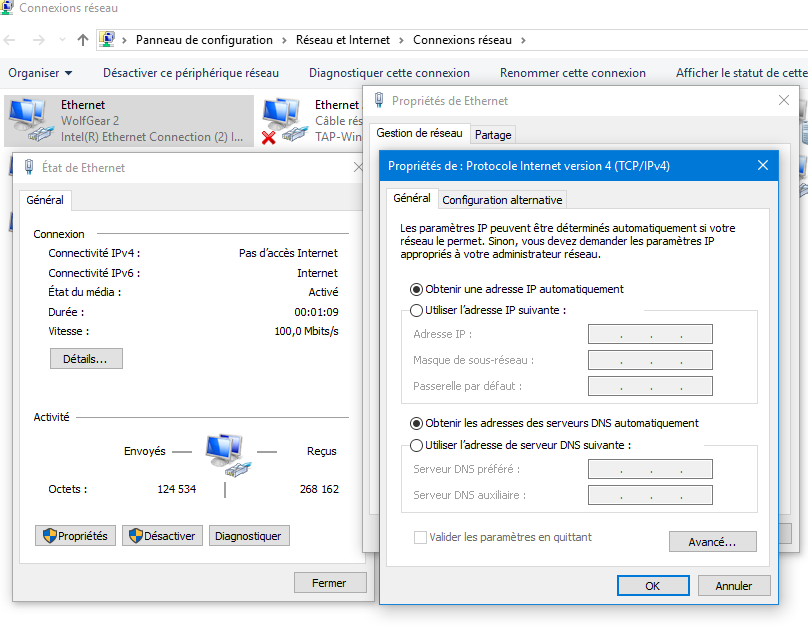Click the Désactiver shield button

[162, 536]
